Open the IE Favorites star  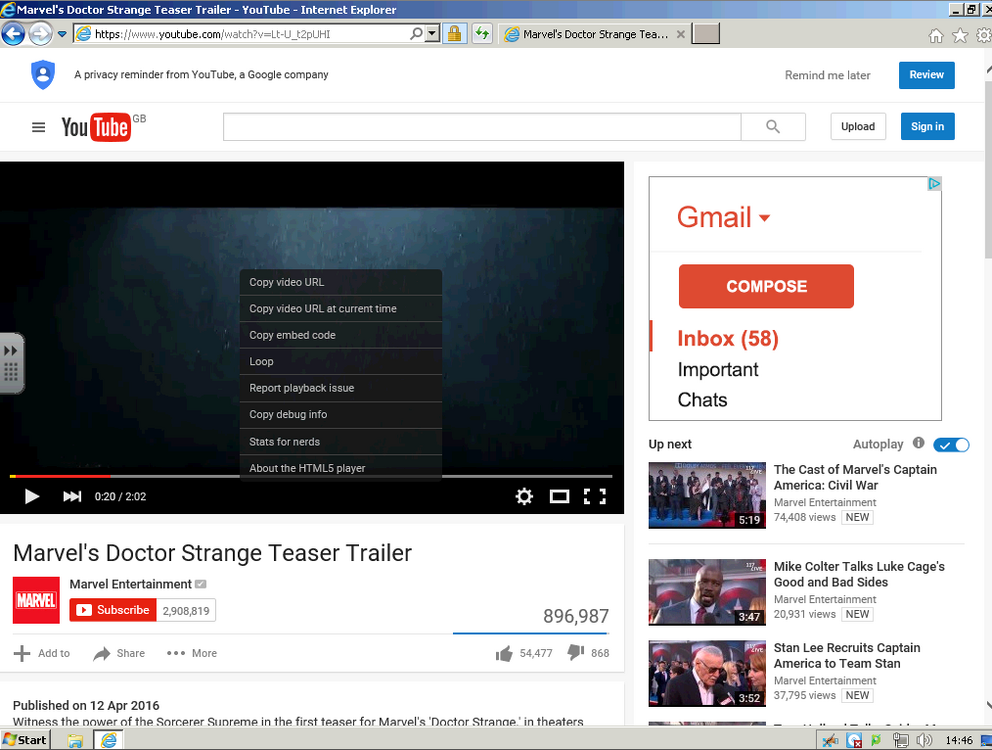(x=960, y=35)
